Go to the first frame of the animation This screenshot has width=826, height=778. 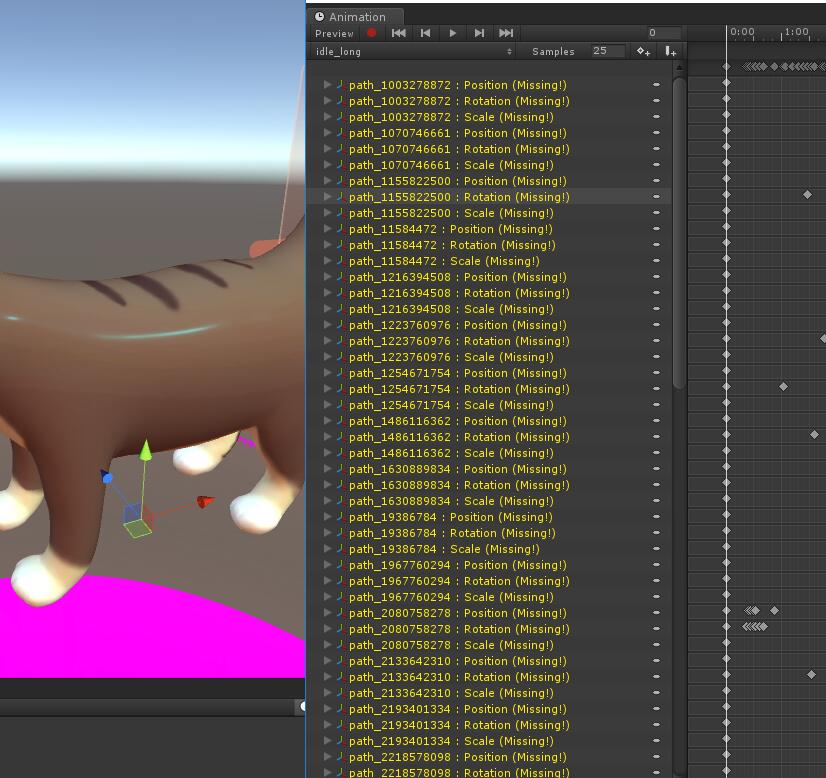pyautogui.click(x=398, y=33)
